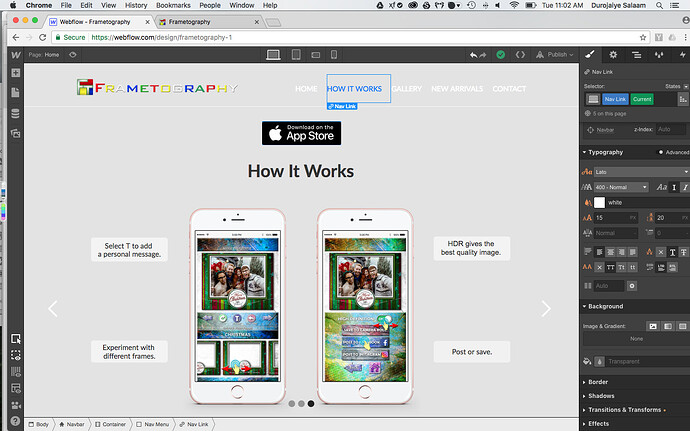Justify the text
This screenshot has width=690, height=431.
pos(632,252)
